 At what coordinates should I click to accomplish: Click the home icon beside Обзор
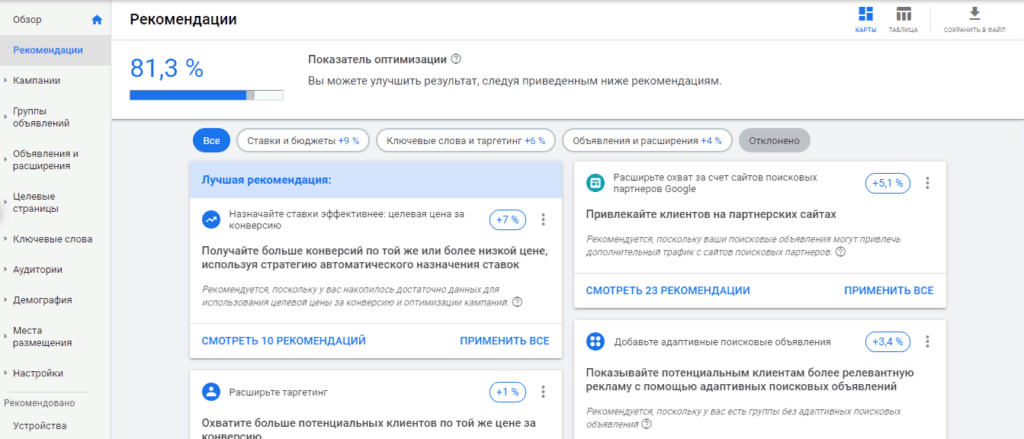click(97, 20)
